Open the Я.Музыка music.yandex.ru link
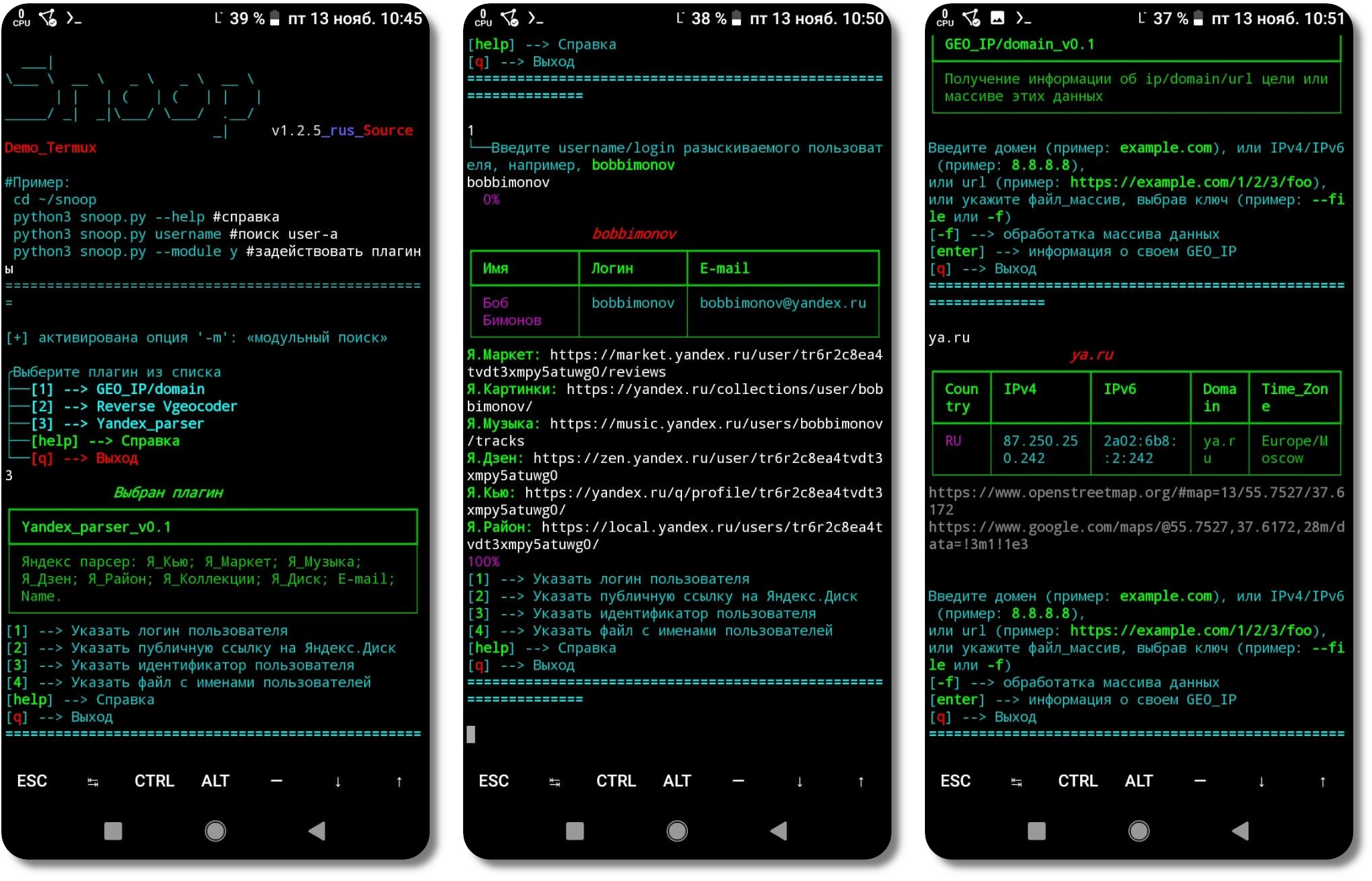 [715, 424]
